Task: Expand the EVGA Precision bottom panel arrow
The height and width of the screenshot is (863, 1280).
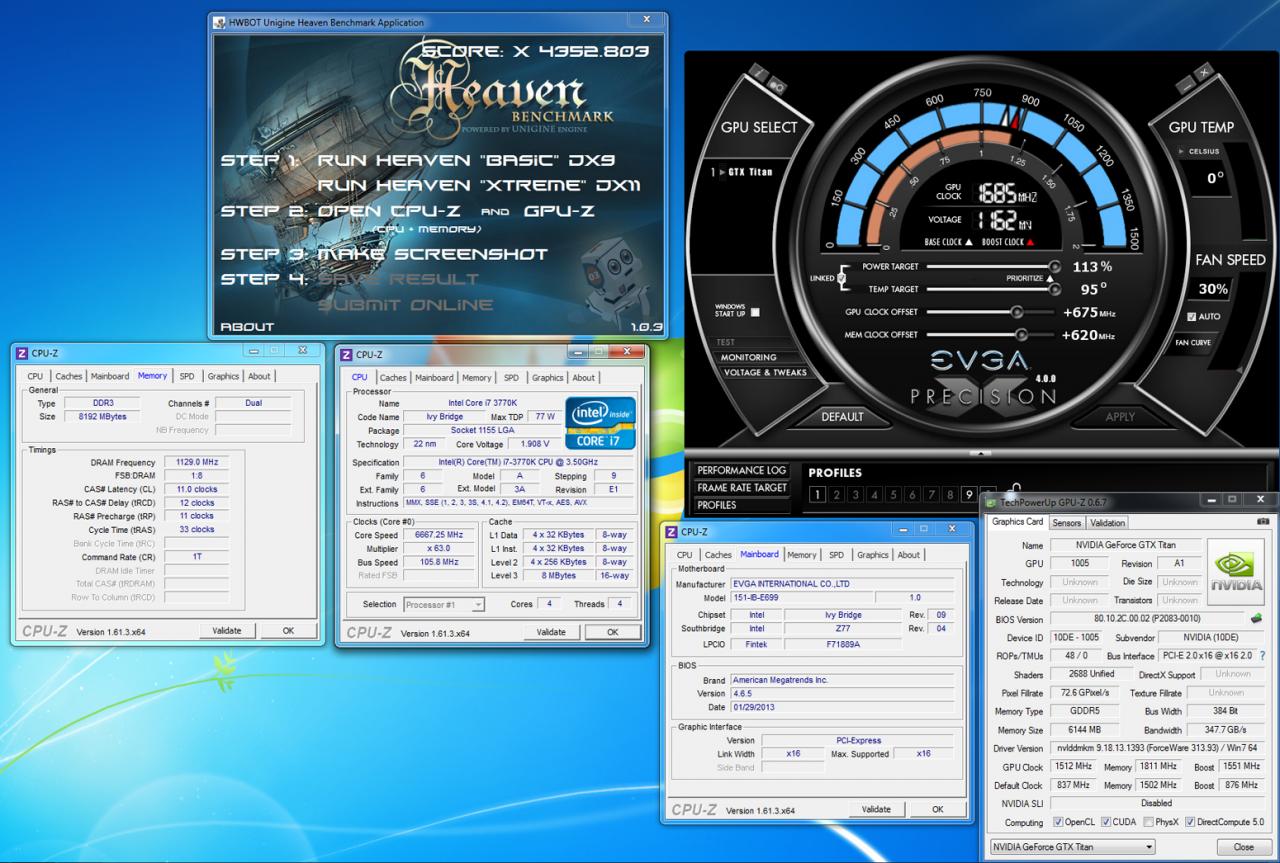Action: pos(981,453)
